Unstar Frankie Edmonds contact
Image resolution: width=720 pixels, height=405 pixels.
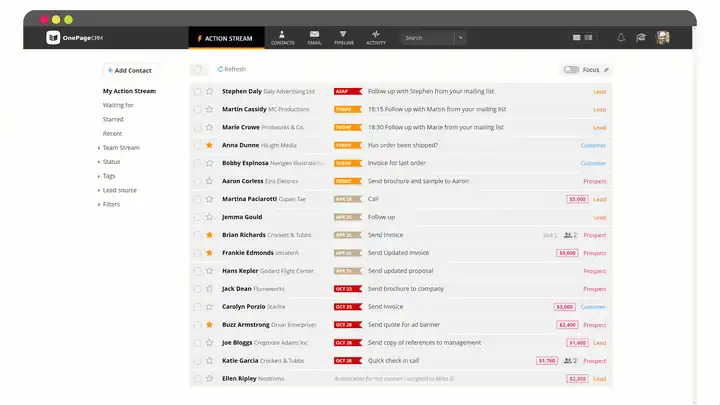coord(209,253)
